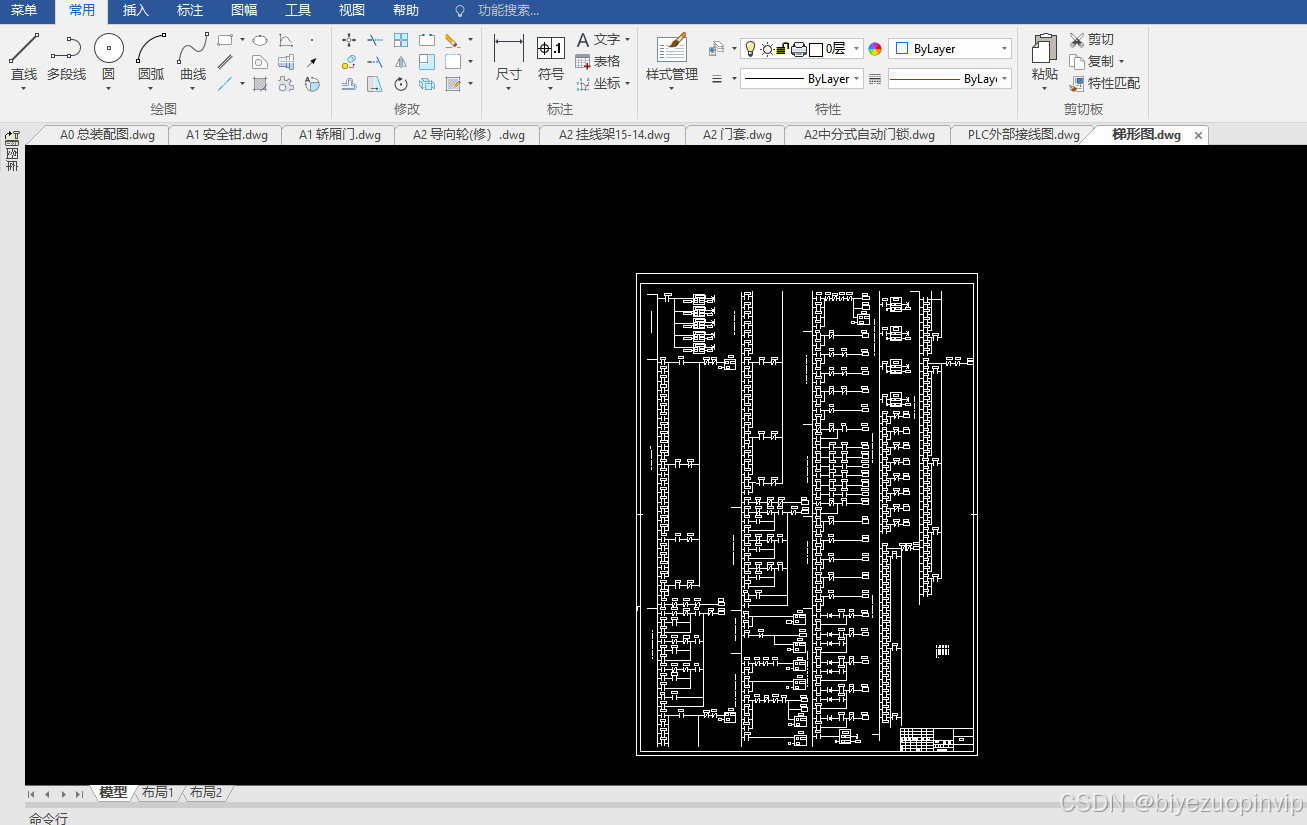
Task: Switch to the 插入 ribbon tab
Action: [135, 11]
